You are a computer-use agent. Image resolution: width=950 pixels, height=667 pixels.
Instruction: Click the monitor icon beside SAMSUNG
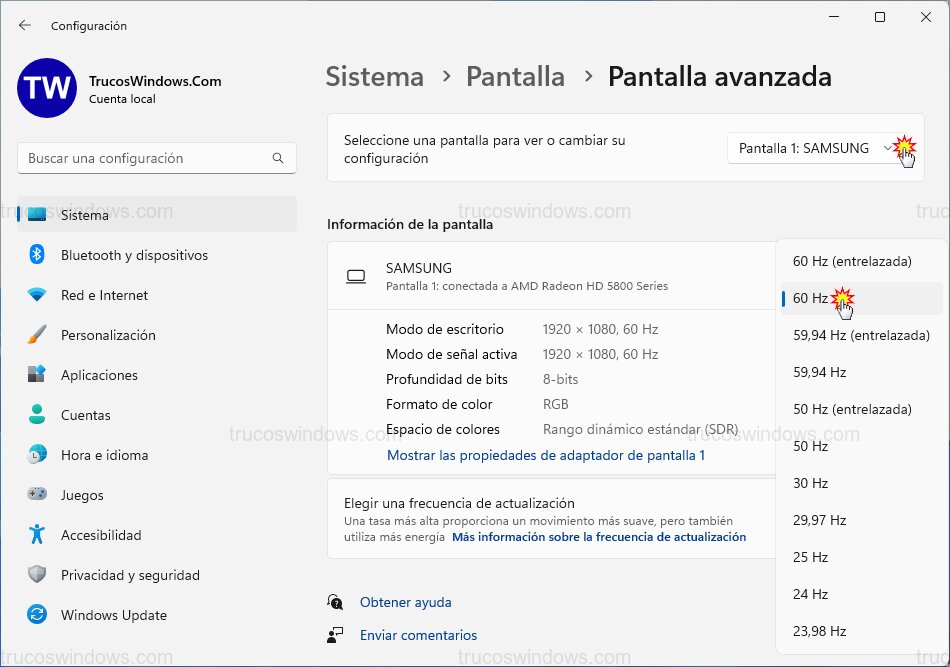(x=357, y=277)
